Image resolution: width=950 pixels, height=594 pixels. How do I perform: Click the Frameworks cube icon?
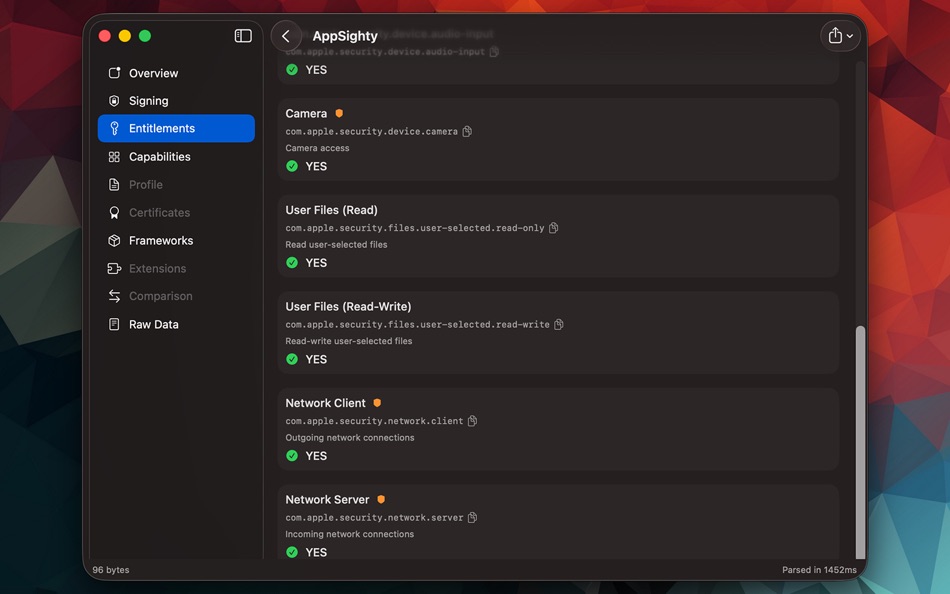(x=114, y=240)
